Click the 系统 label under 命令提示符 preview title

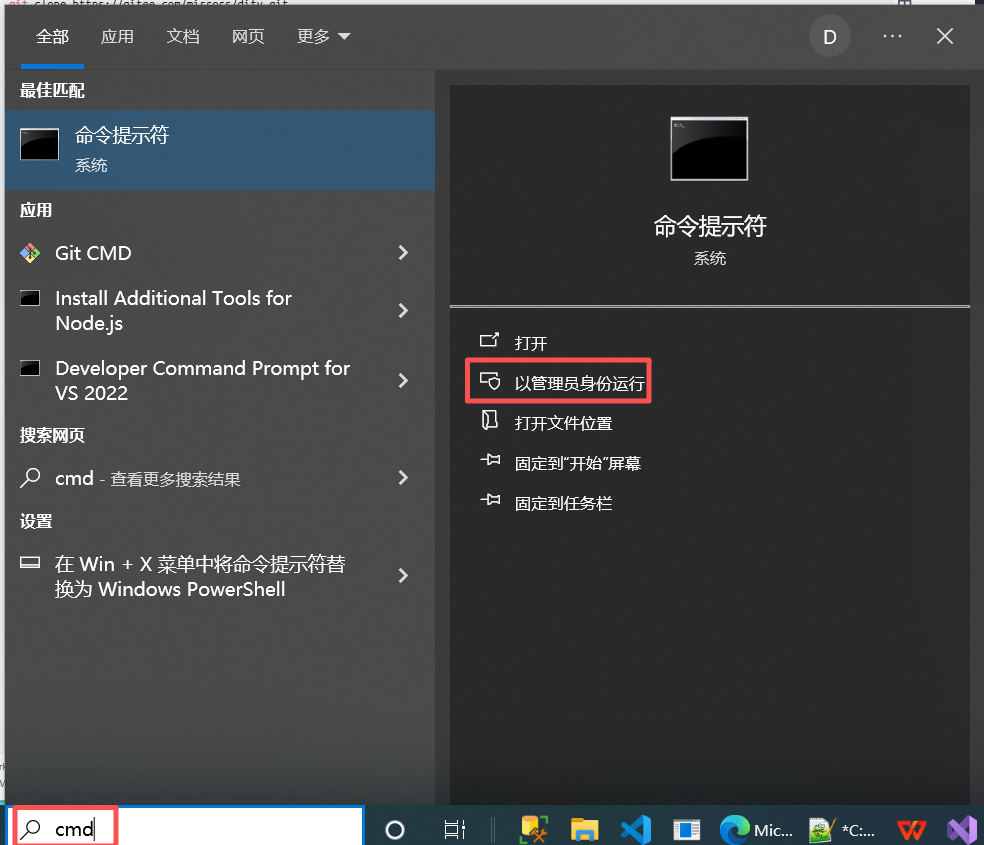pos(710,258)
